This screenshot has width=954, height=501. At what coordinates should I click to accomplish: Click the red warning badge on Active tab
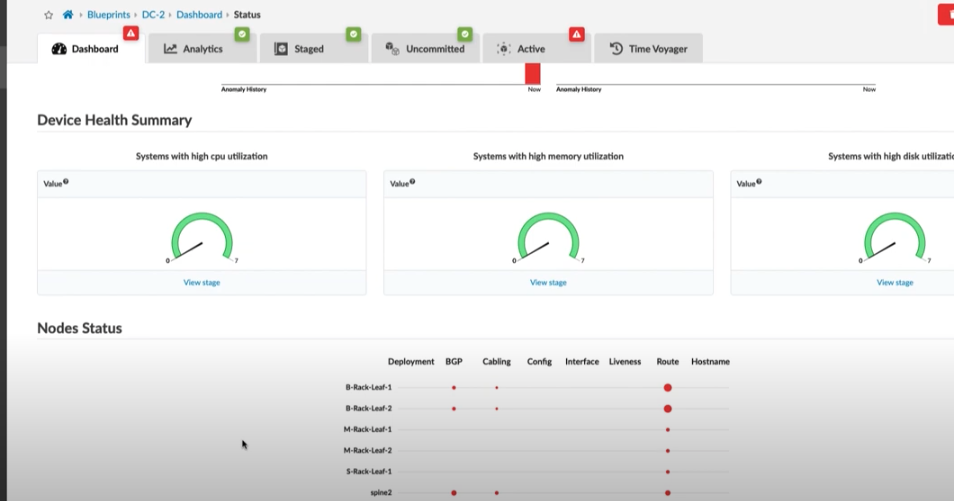[x=576, y=34]
